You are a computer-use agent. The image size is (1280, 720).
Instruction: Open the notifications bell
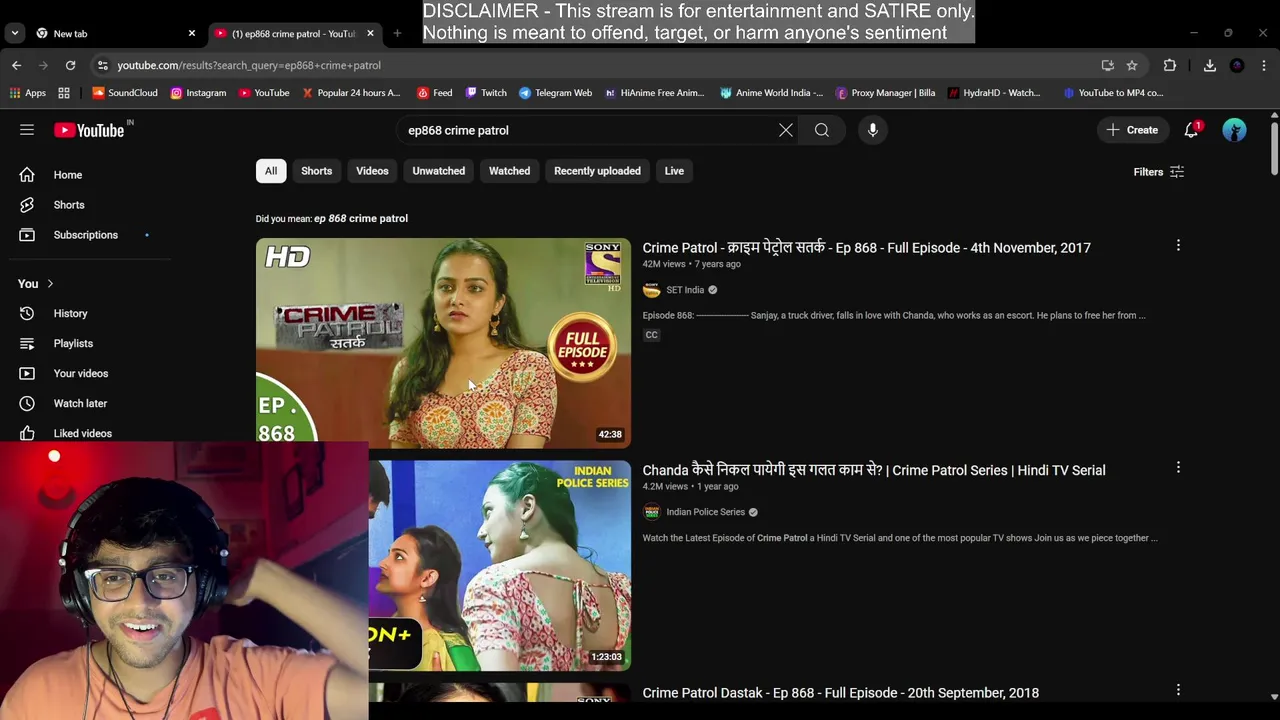pos(1192,130)
